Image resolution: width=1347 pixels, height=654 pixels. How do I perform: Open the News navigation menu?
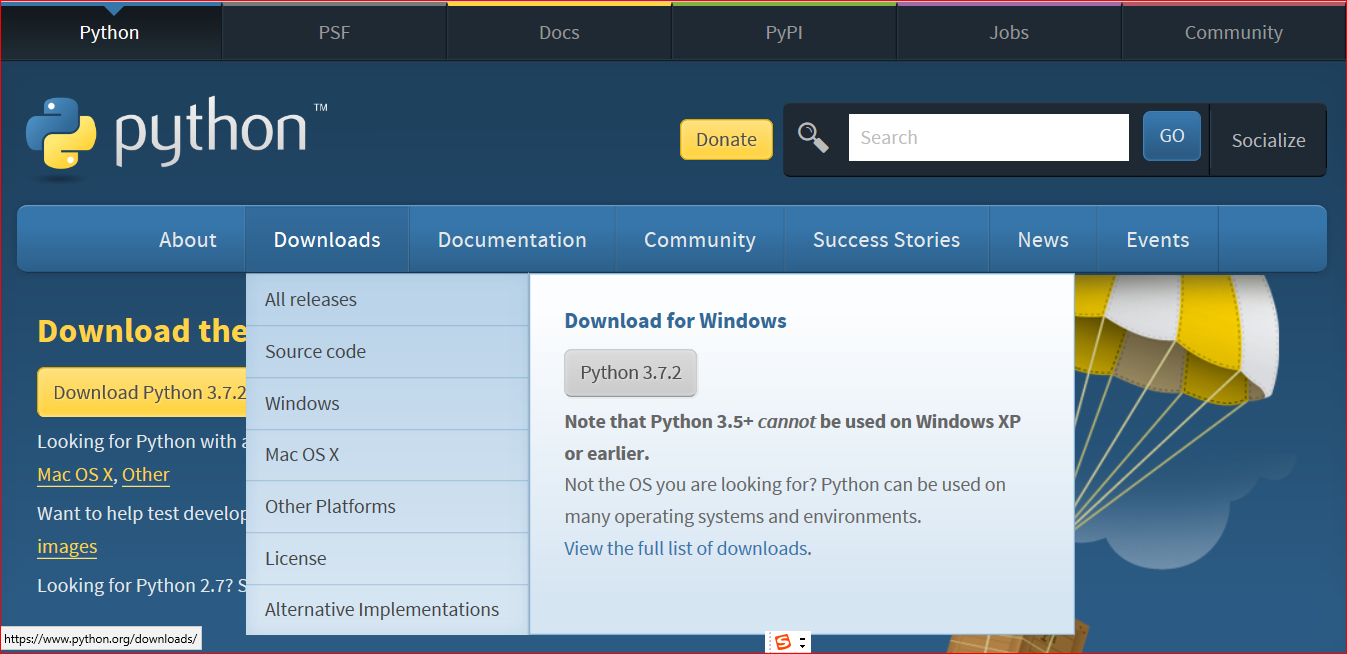tap(1043, 240)
